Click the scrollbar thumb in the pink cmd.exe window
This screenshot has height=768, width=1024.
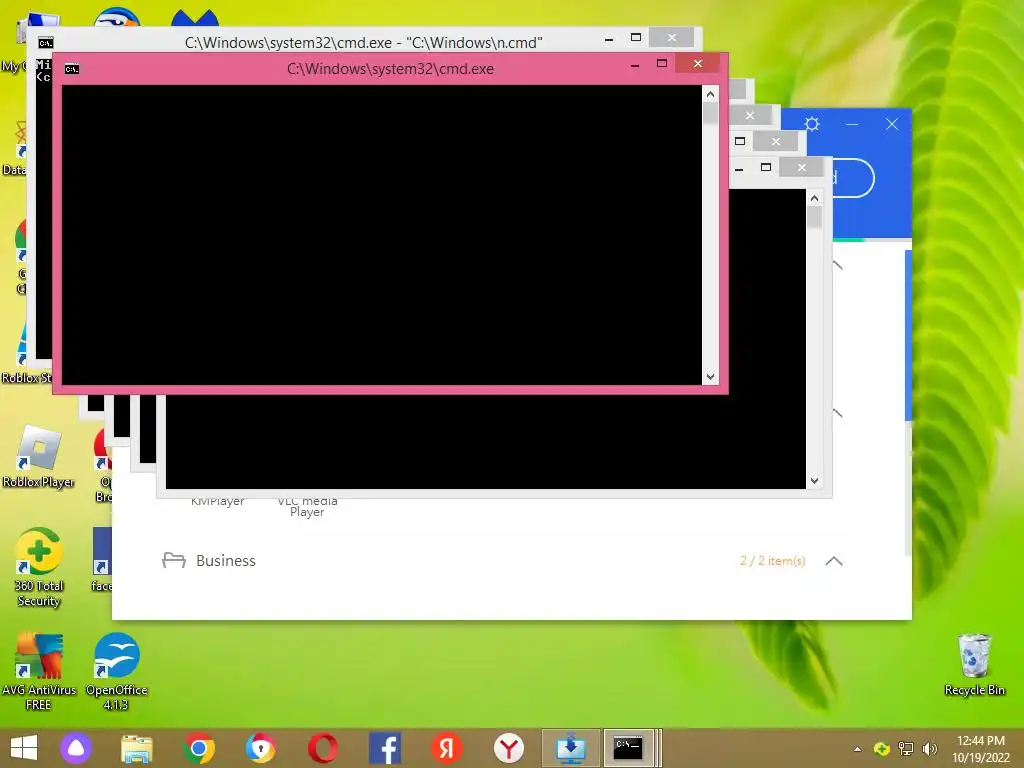pos(711,114)
